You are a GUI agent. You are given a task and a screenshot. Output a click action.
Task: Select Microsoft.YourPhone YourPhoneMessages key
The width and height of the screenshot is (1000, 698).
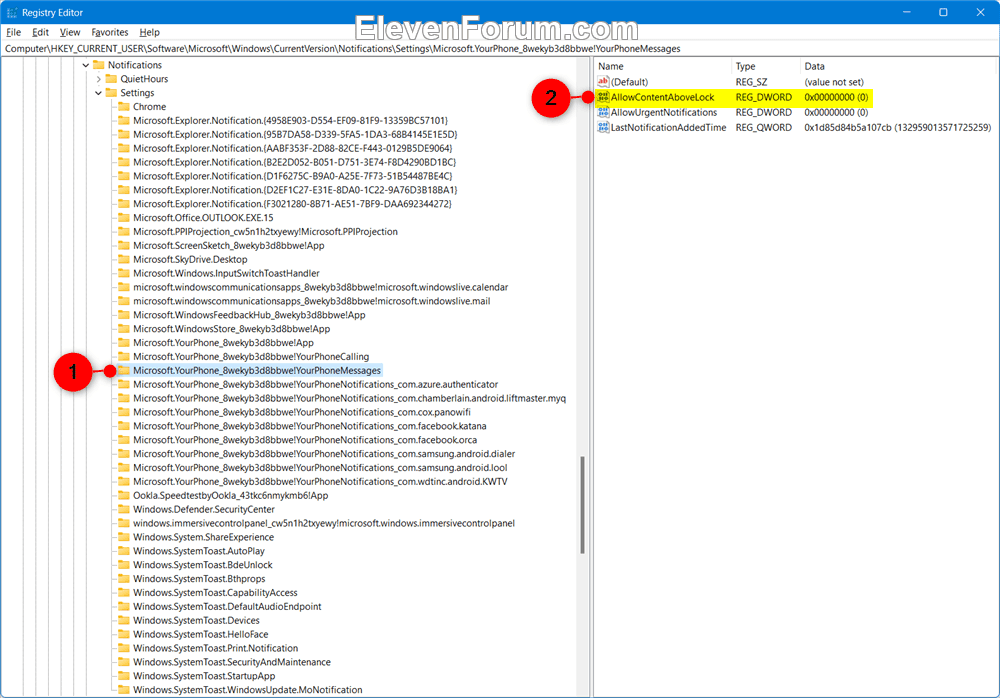(257, 371)
